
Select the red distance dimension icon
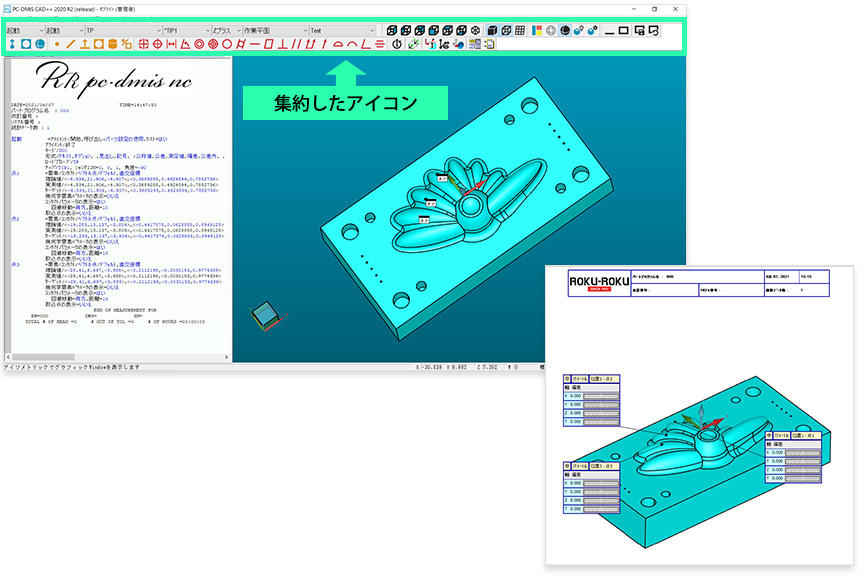(171, 44)
